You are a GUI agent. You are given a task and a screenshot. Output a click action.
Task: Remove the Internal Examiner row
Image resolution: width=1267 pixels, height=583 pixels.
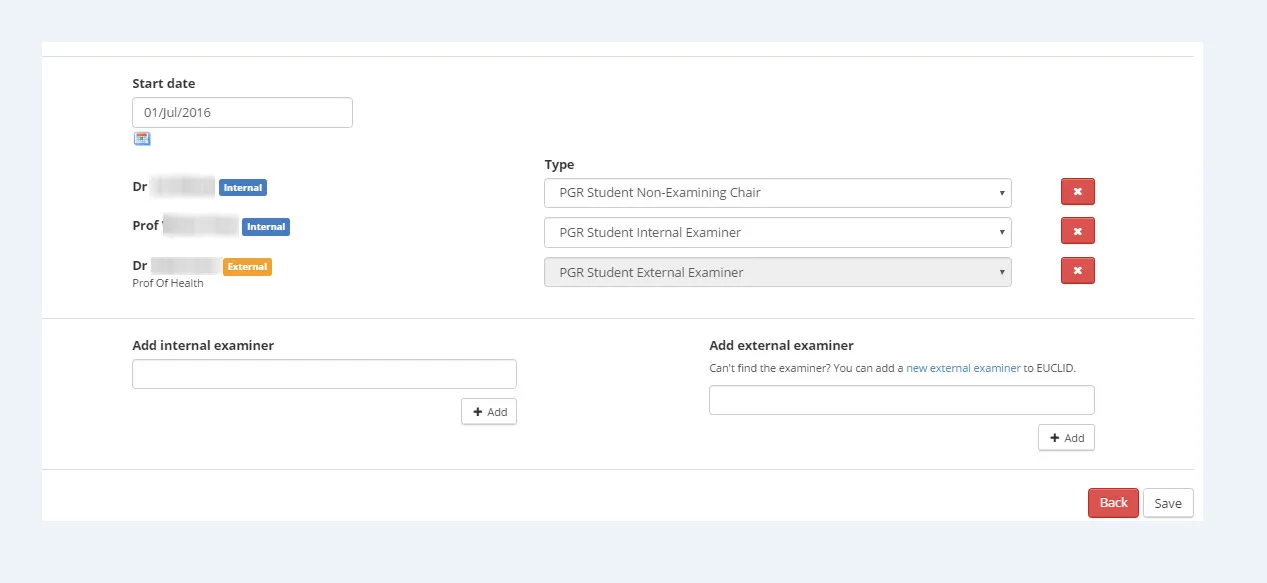1077,230
